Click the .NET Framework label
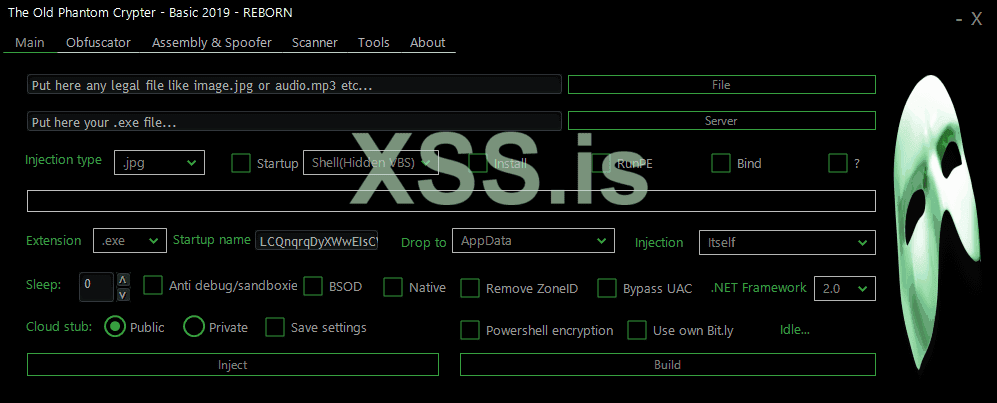The width and height of the screenshot is (997, 403). (759, 287)
